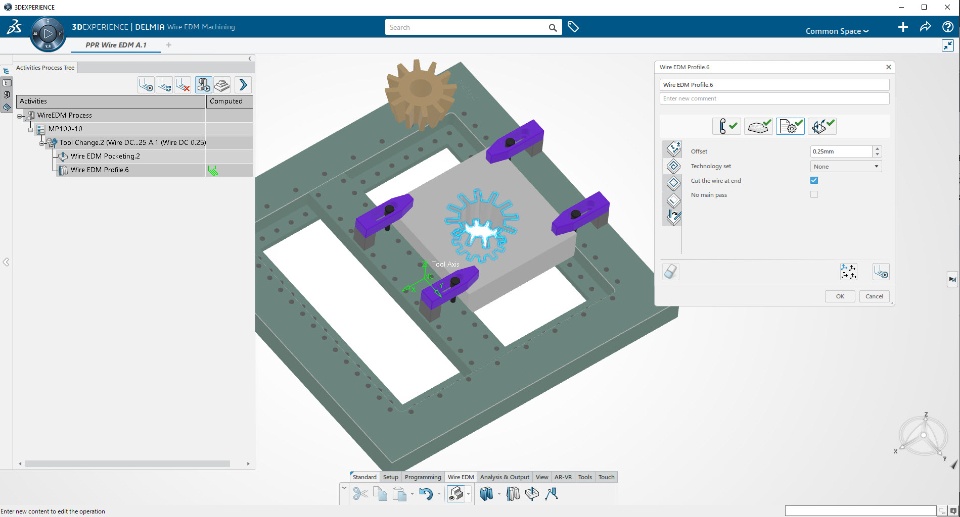The height and width of the screenshot is (517, 960).
Task: Switch to the Programming toolbar tab
Action: click(x=422, y=477)
